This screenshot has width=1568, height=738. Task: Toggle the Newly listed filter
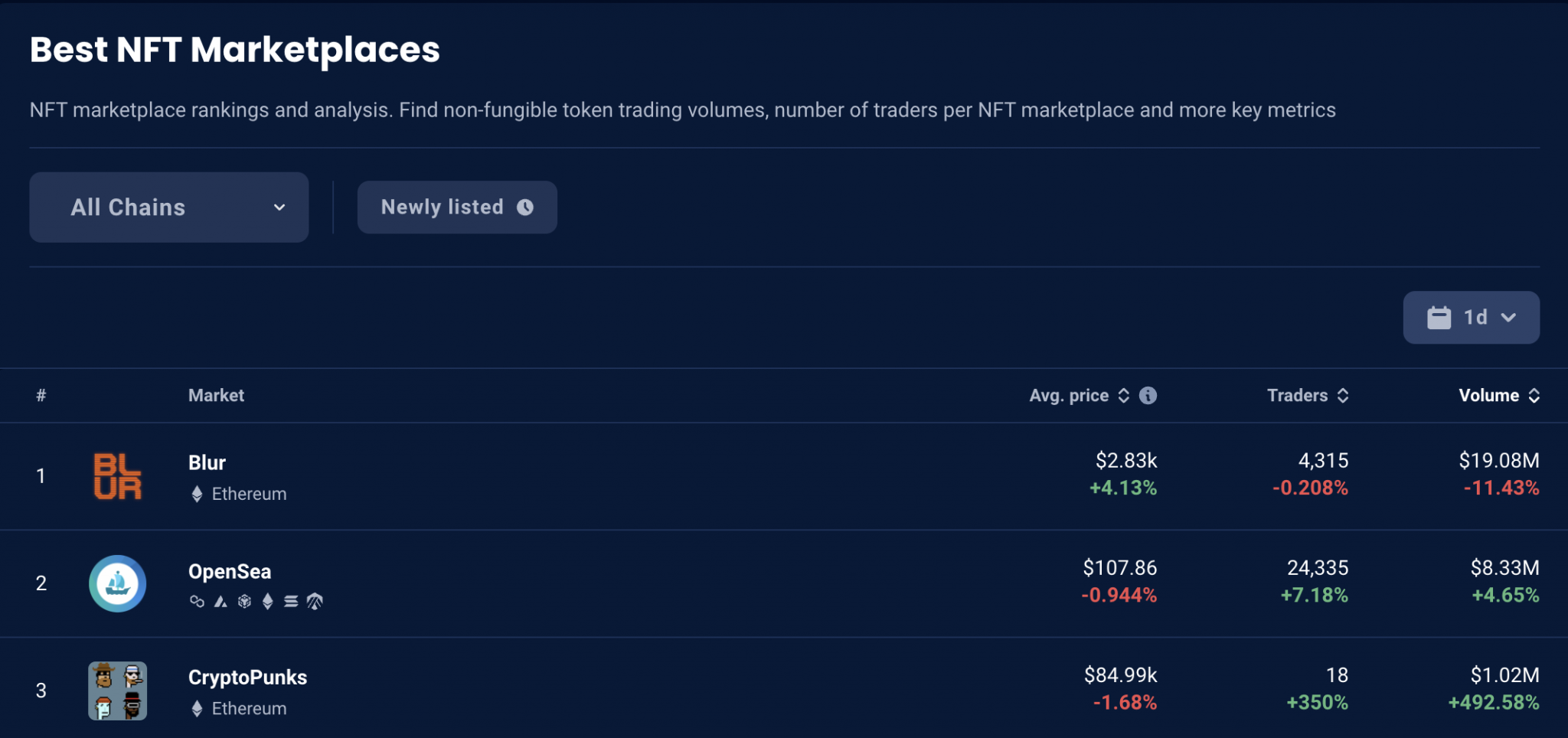pos(457,207)
